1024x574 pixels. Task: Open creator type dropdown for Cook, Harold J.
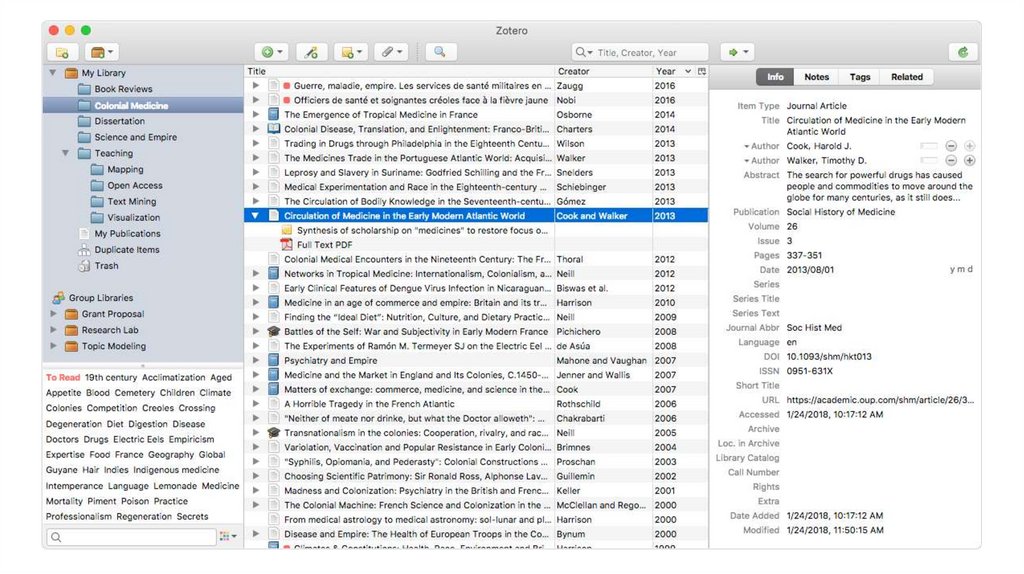point(746,146)
